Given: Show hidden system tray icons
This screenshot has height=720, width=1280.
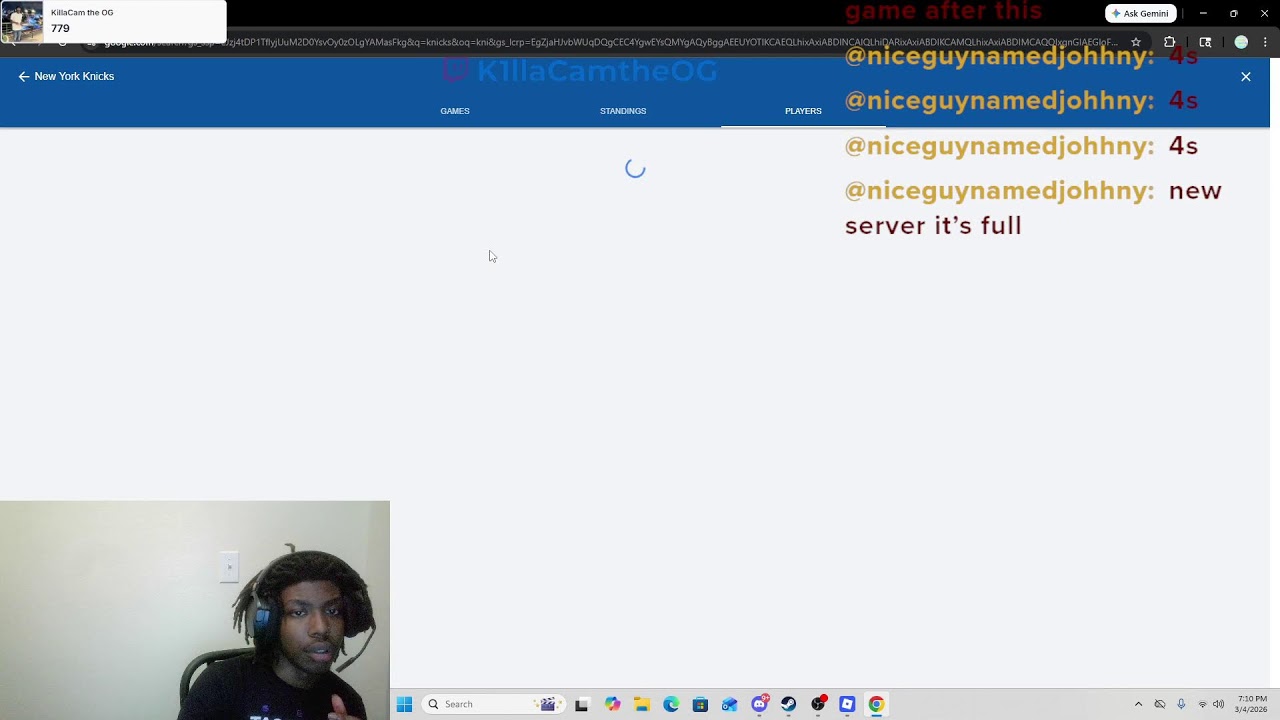Looking at the screenshot, I should (1138, 704).
